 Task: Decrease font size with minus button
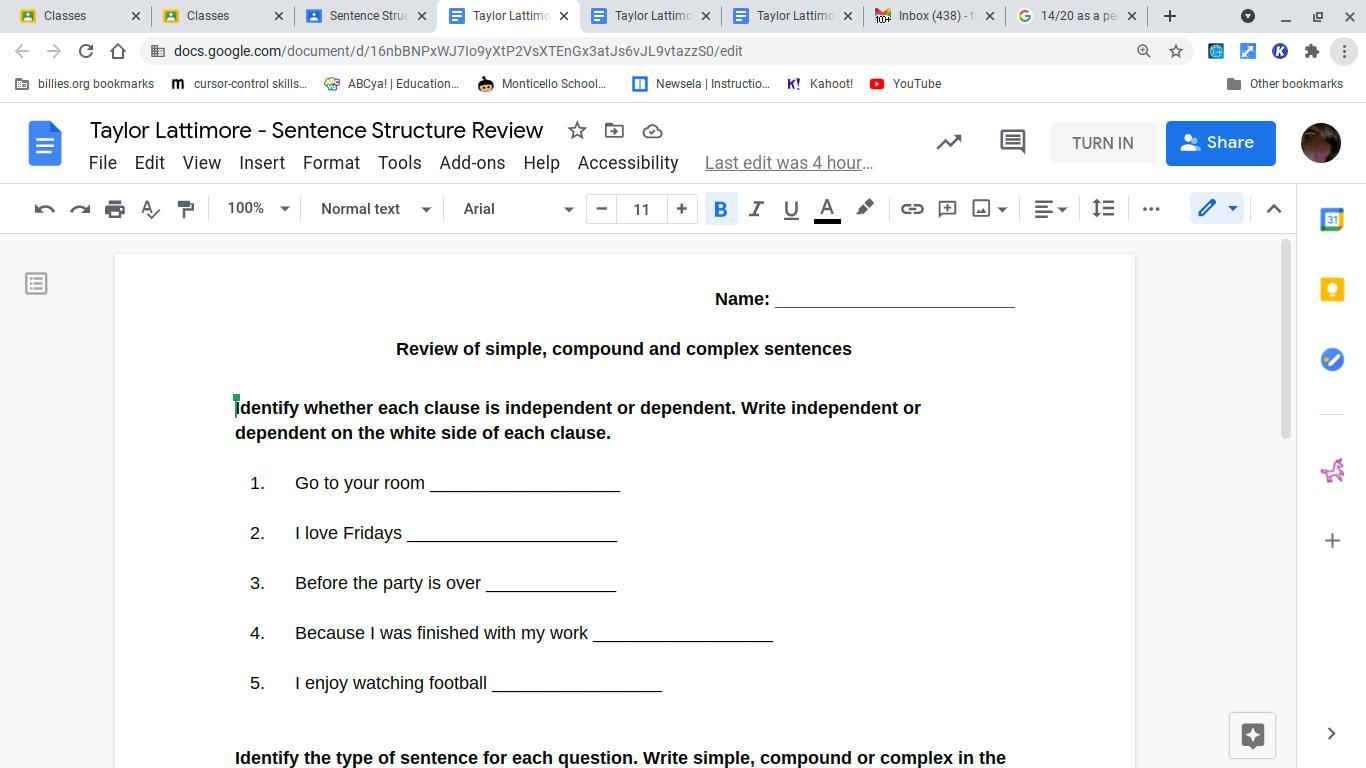(x=601, y=209)
